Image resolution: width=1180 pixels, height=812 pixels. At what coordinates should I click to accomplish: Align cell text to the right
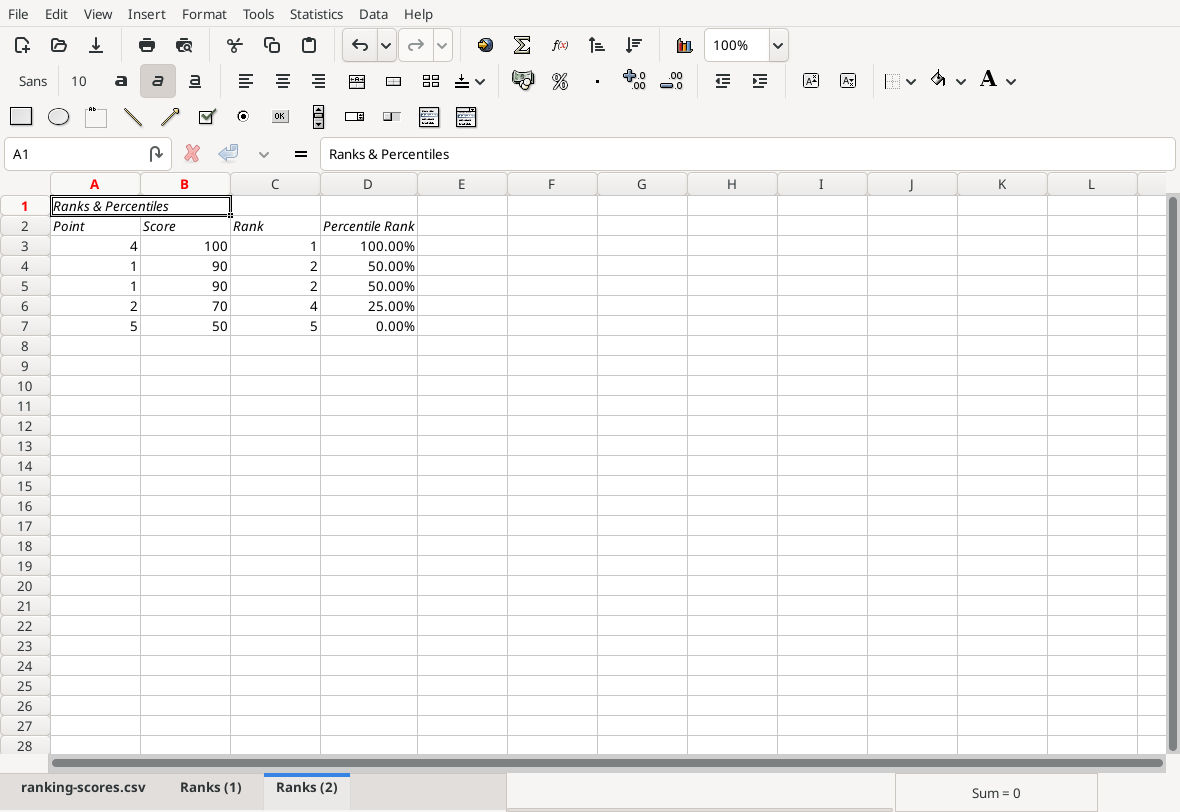(x=319, y=81)
